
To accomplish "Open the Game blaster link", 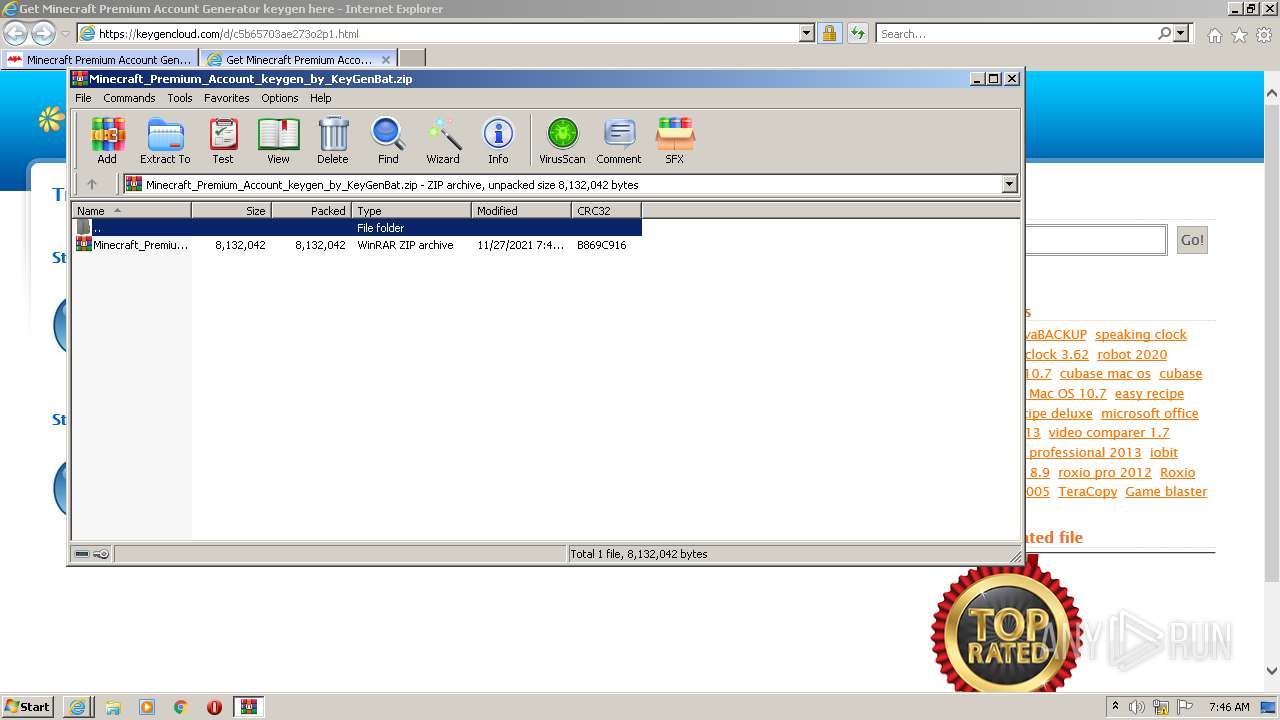I will pyautogui.click(x=1166, y=491).
